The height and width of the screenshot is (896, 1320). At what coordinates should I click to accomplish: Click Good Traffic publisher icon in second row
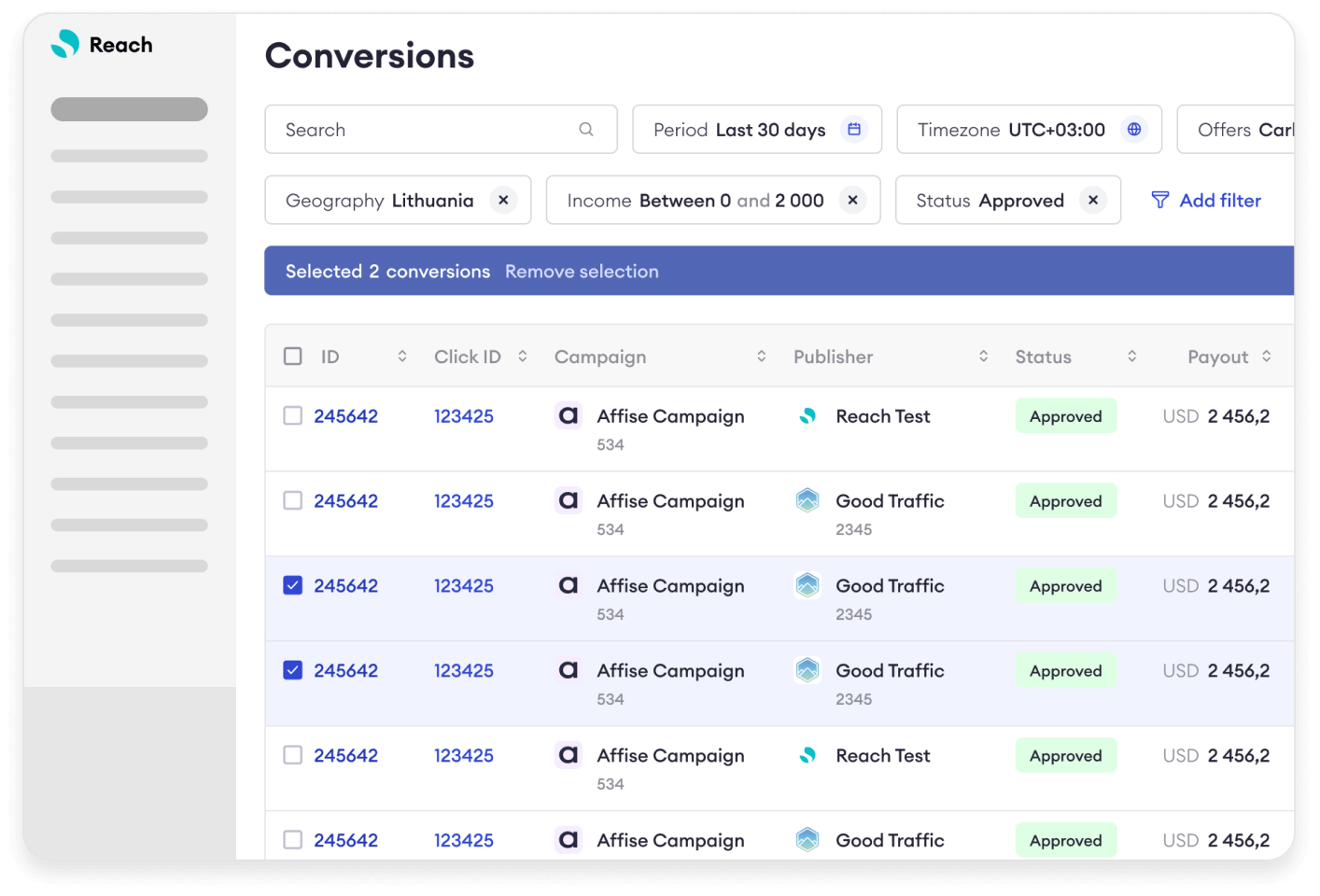coord(807,501)
